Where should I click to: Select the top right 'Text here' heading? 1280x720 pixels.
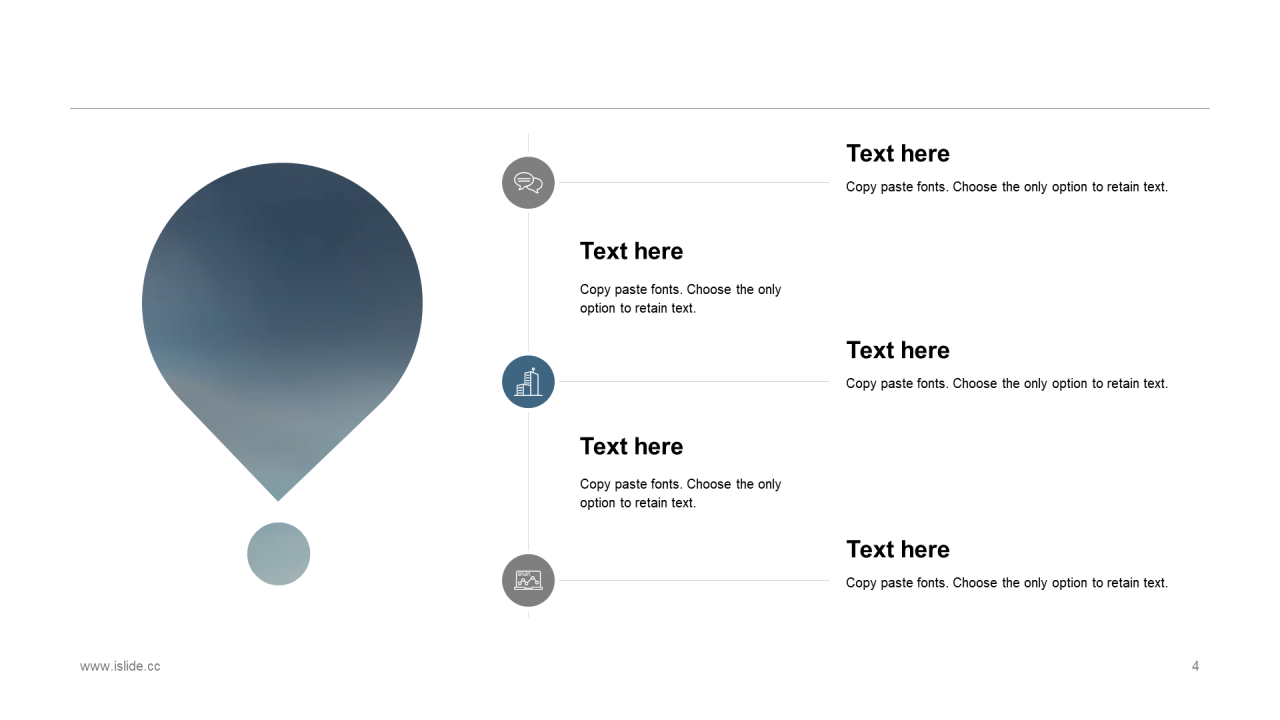[898, 153]
